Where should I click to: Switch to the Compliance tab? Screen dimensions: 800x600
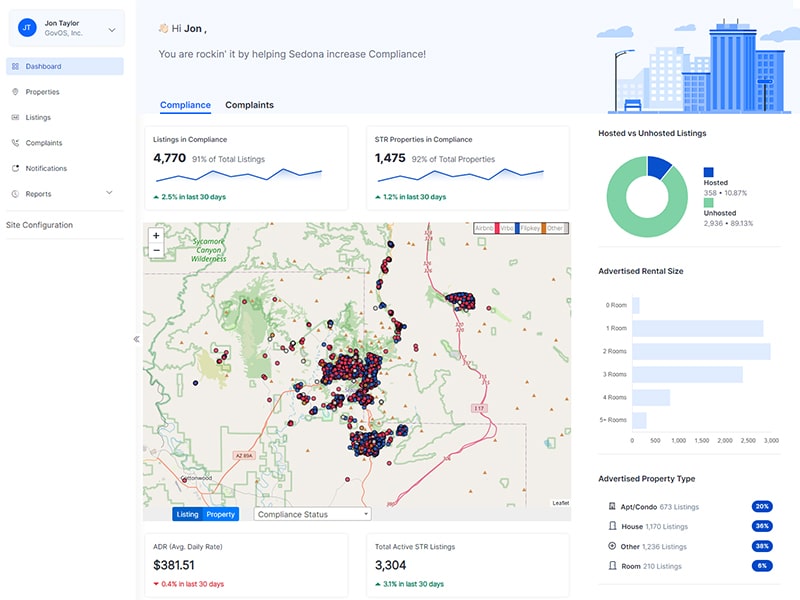[185, 105]
